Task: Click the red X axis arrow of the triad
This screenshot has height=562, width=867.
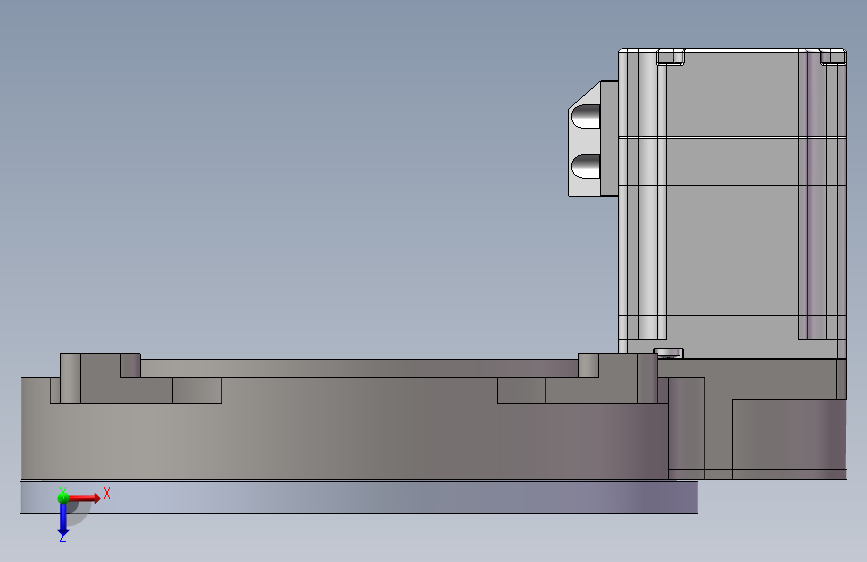Action: [83, 498]
